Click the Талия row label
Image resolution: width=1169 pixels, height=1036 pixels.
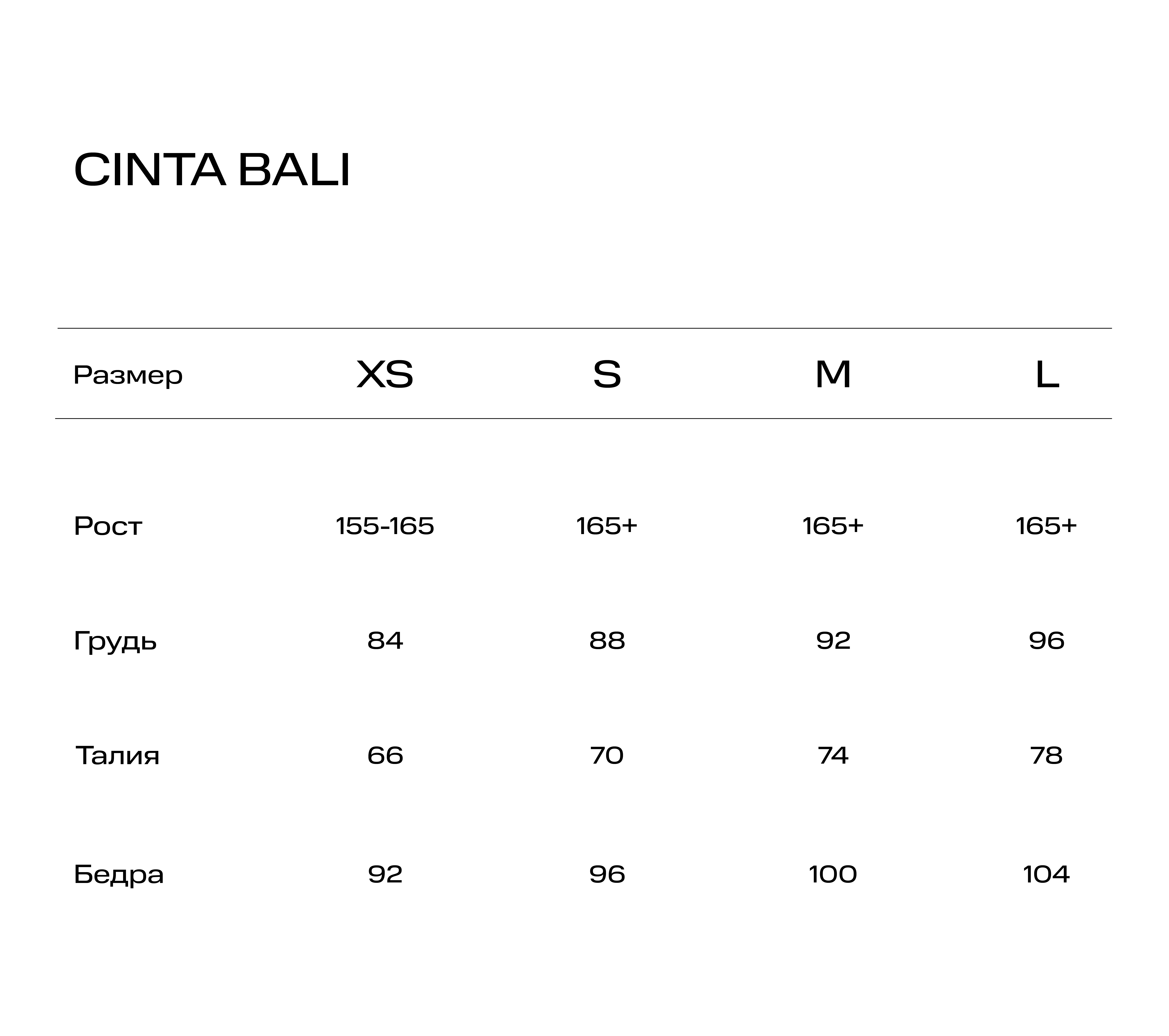117,756
